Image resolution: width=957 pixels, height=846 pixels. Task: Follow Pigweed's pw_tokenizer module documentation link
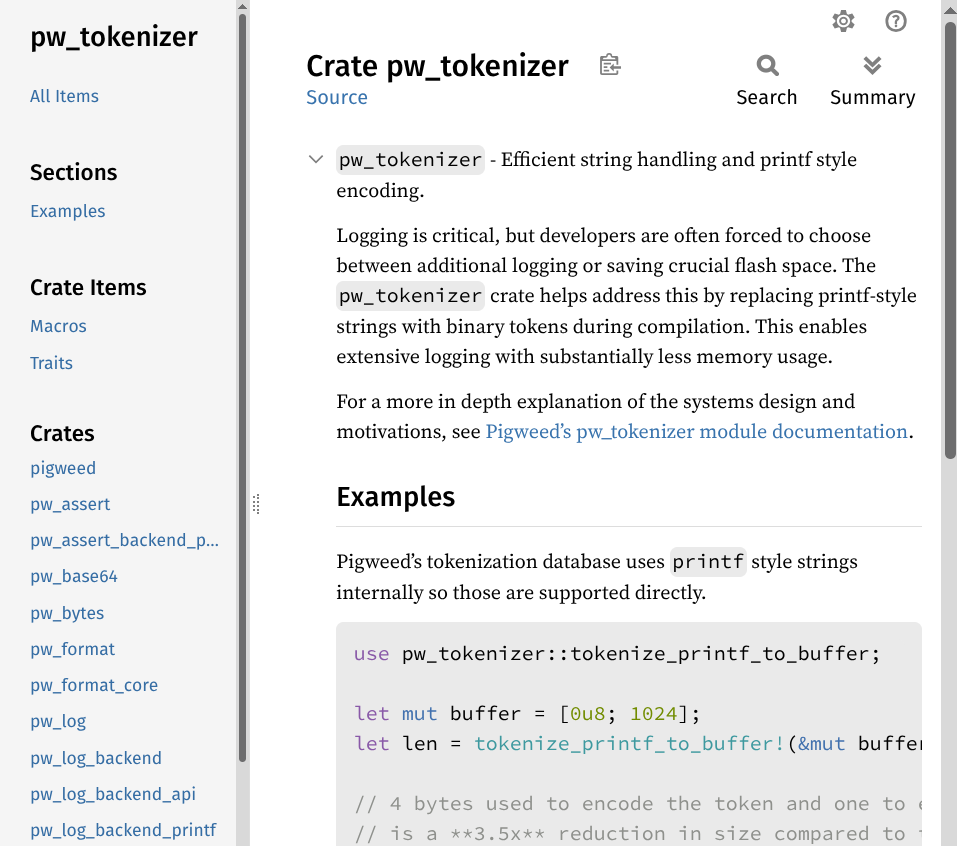(x=696, y=432)
